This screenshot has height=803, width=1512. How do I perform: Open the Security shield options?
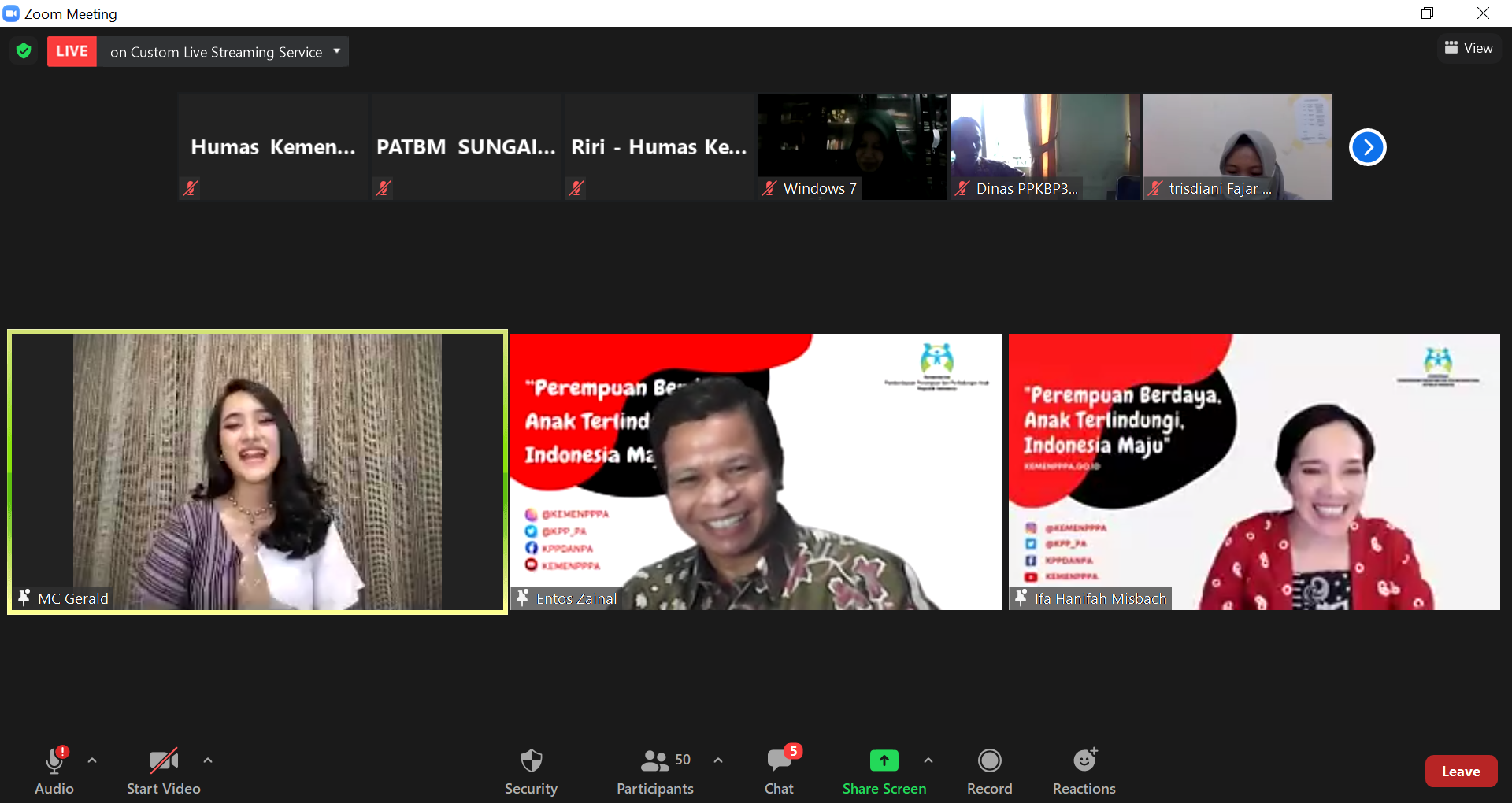[531, 771]
